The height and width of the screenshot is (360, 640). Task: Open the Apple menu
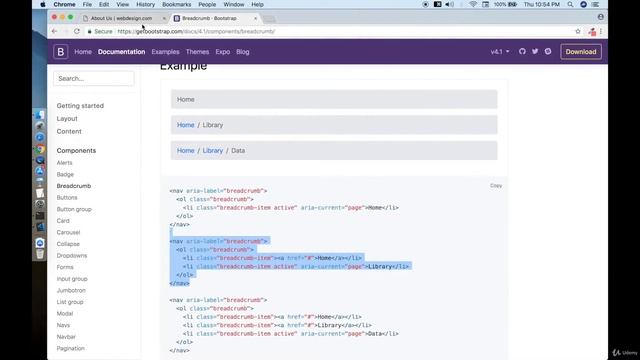[43, 4]
